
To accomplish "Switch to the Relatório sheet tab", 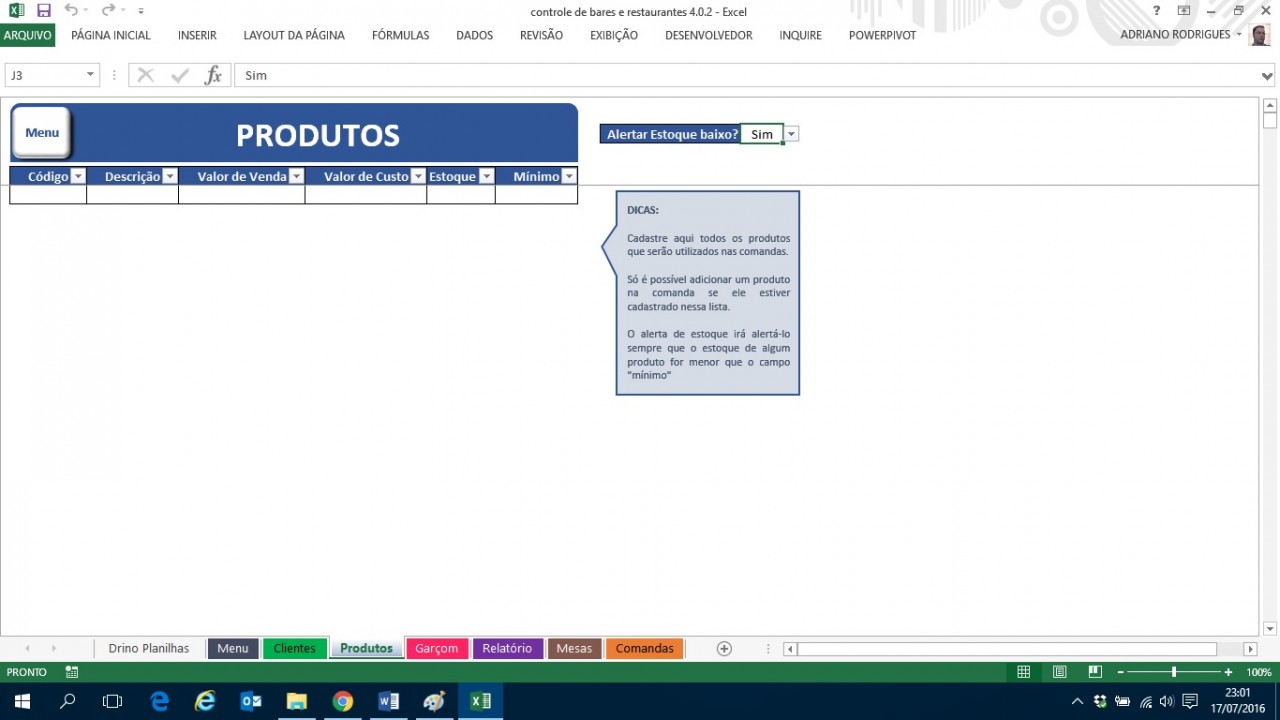I will pos(507,648).
